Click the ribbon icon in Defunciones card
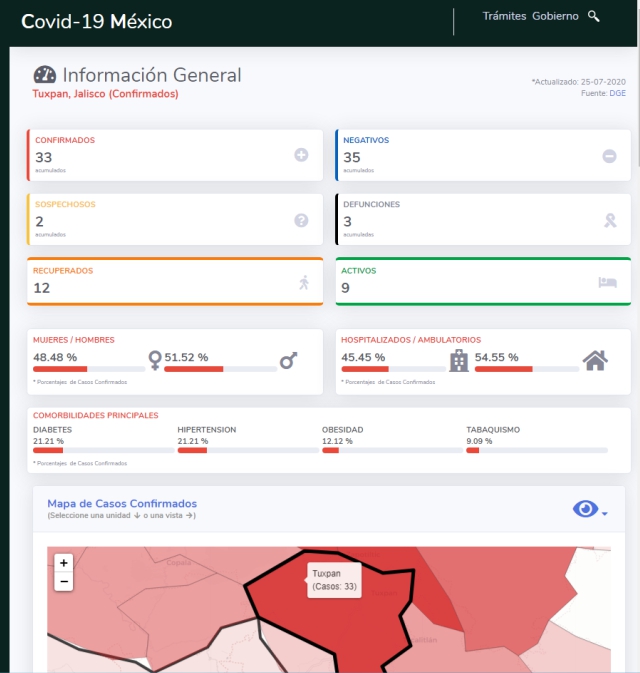The height and width of the screenshot is (673, 640). point(609,220)
